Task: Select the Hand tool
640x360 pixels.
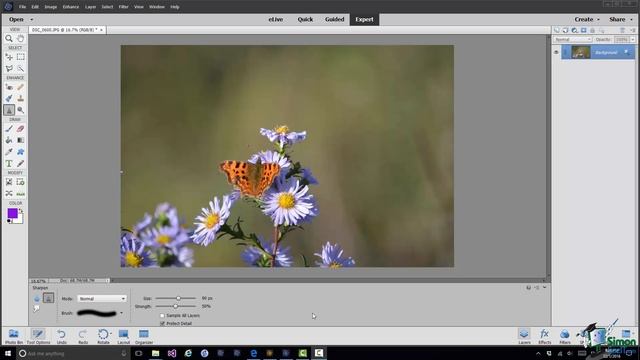Action: 20,38
